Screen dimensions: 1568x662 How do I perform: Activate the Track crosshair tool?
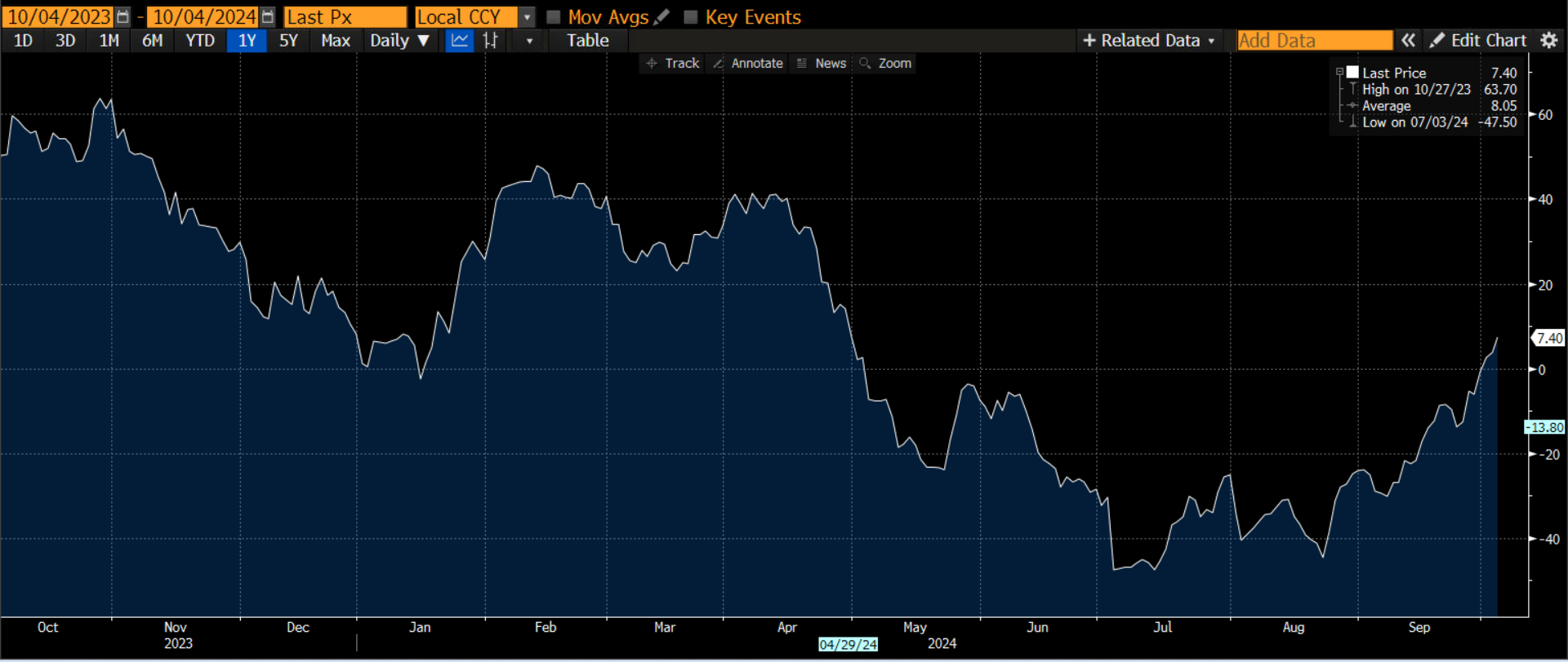[x=673, y=63]
